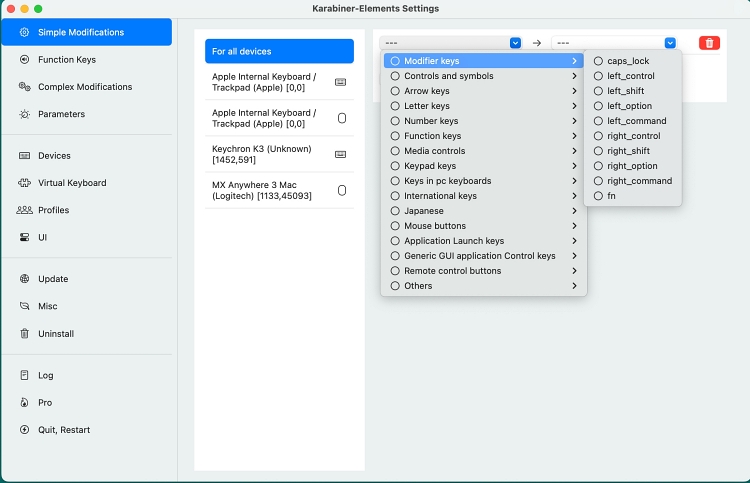Open the destination key dropdown arrow
Viewport: 750px width, 483px height.
coord(670,43)
